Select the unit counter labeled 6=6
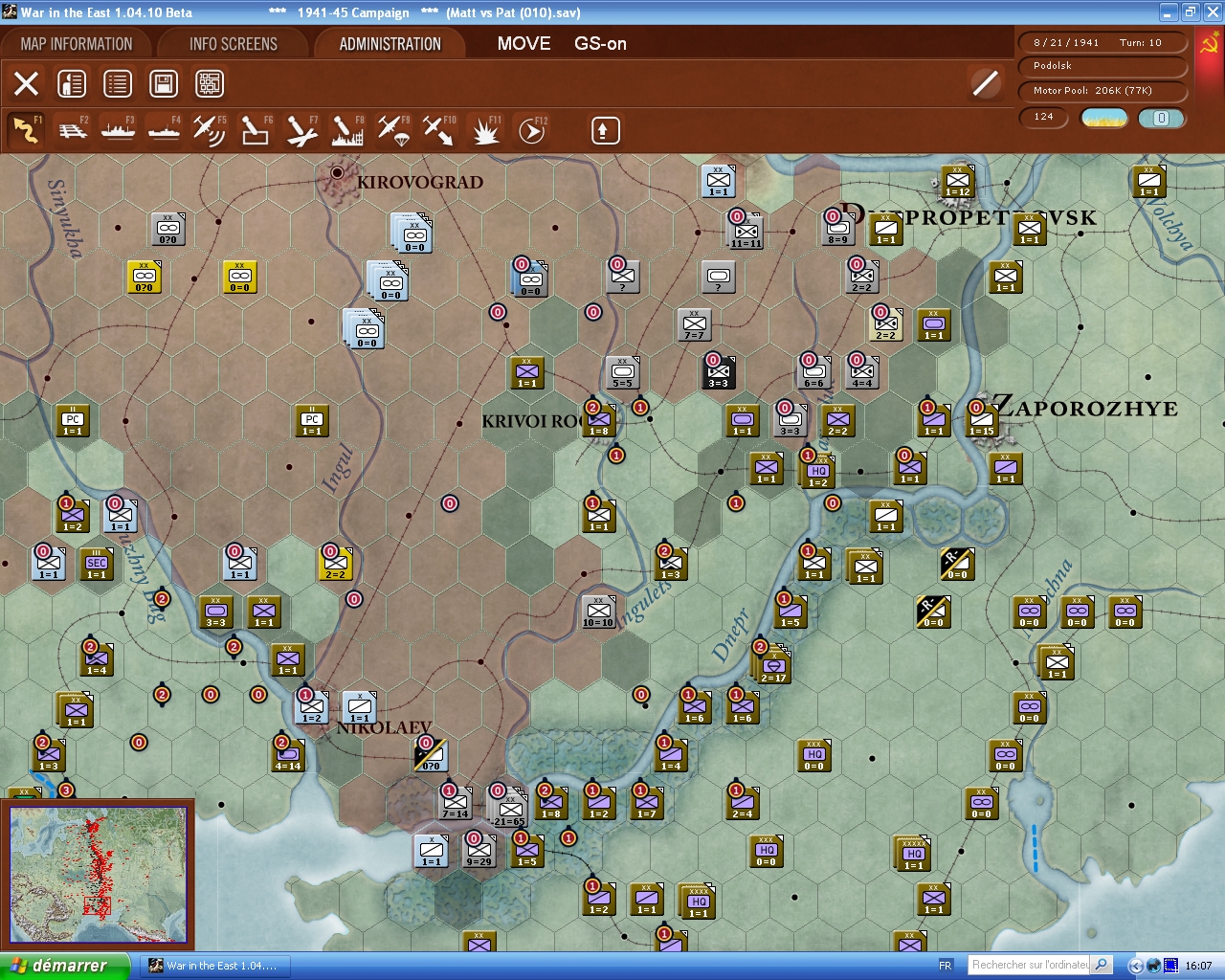This screenshot has height=980, width=1225. 814,371
